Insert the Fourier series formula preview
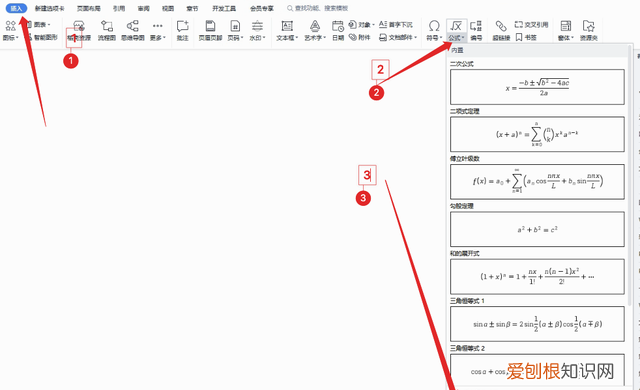The width and height of the screenshot is (640, 390). (537, 182)
